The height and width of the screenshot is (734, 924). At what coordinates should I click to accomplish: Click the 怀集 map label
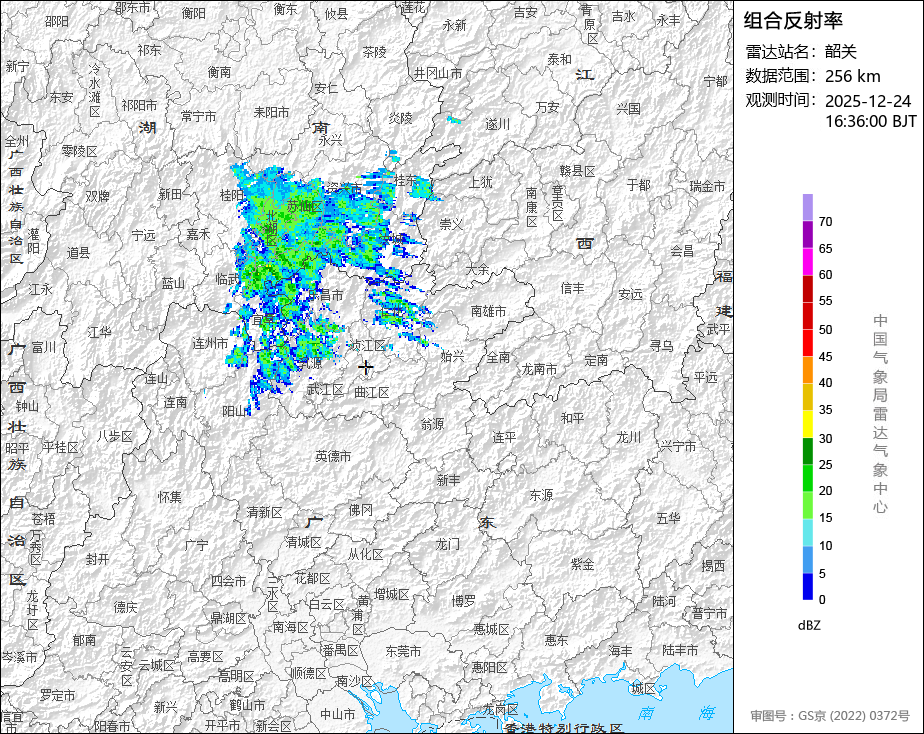(x=170, y=498)
